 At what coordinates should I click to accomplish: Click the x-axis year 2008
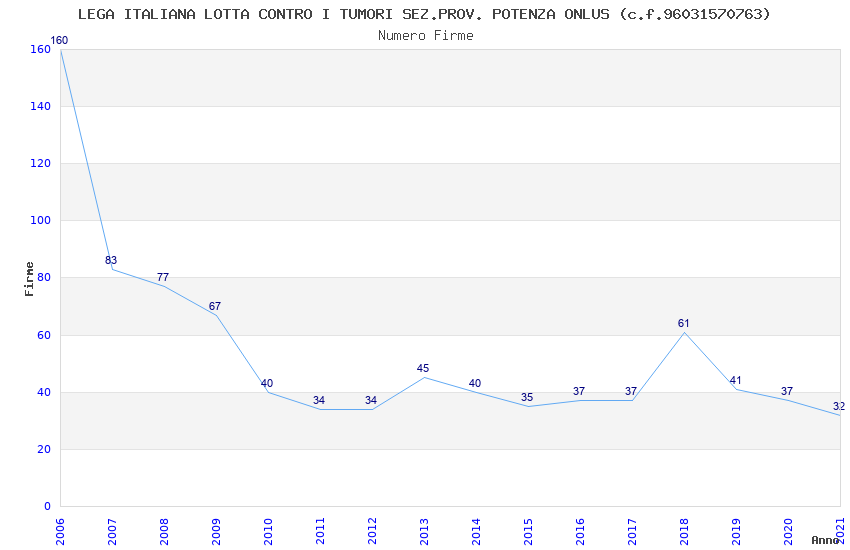click(164, 532)
